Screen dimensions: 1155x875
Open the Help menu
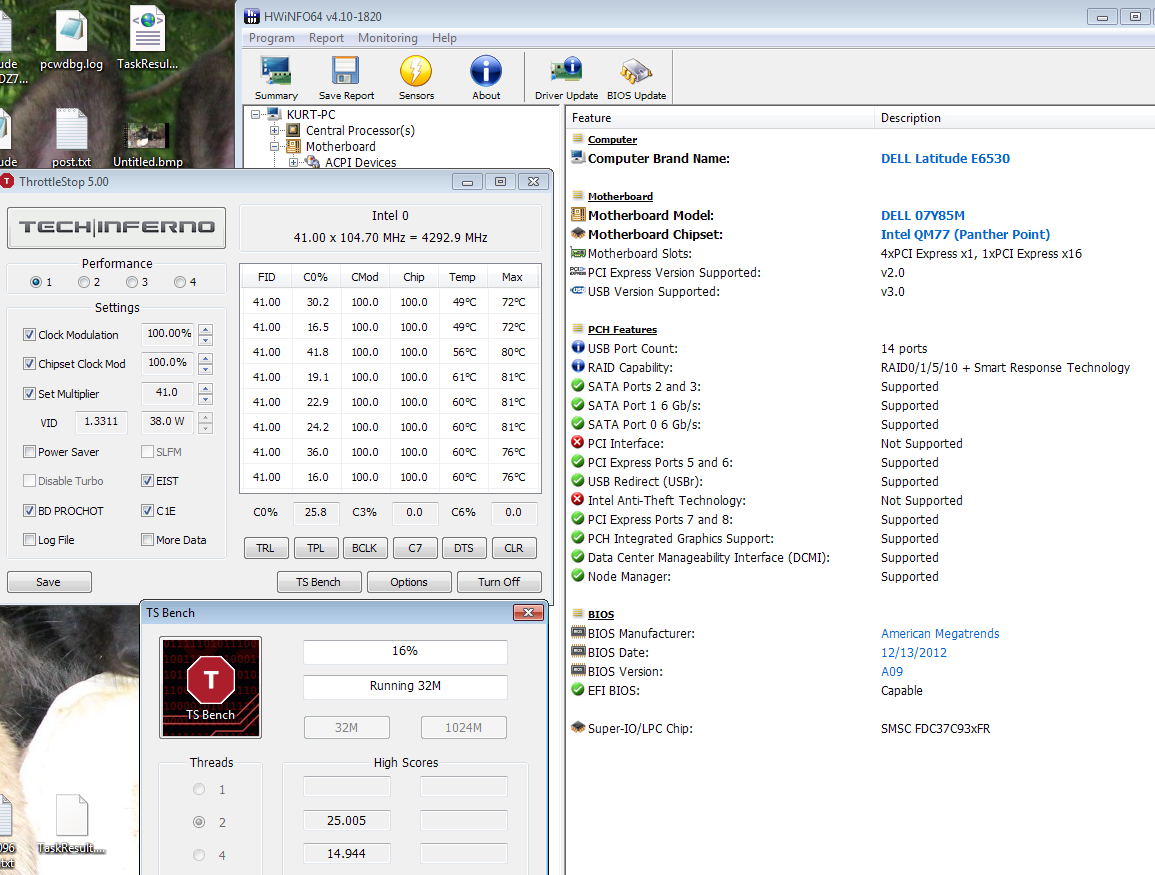point(444,38)
